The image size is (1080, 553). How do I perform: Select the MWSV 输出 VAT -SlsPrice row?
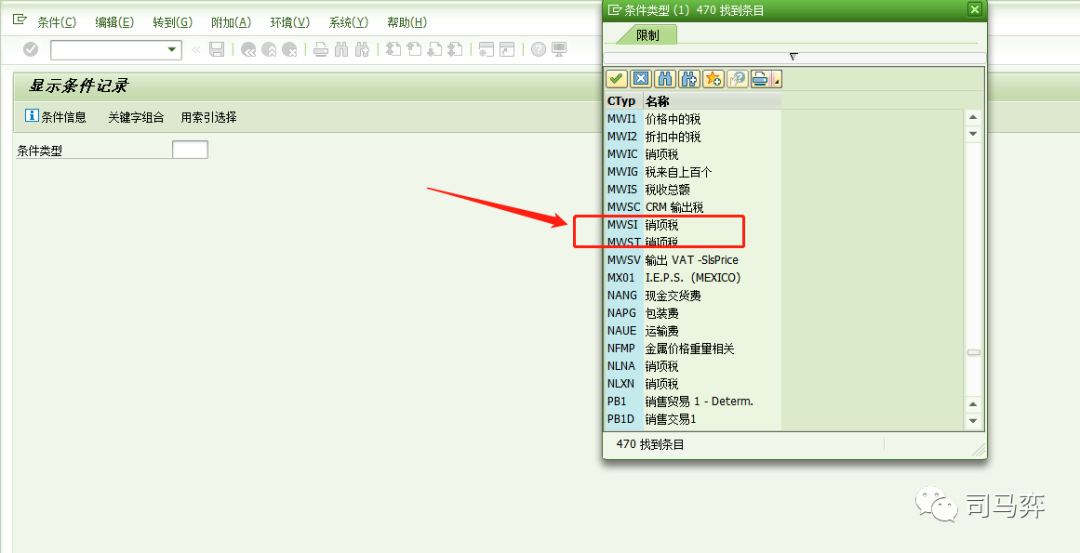[x=693, y=260]
